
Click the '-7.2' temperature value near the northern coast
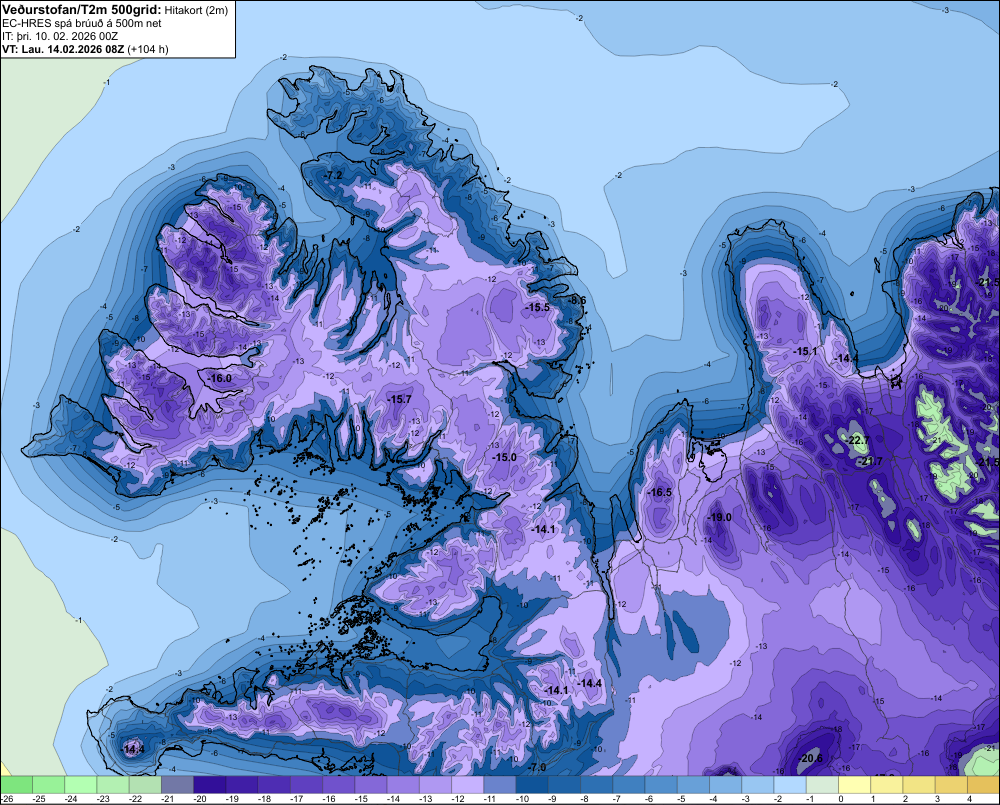[334, 175]
